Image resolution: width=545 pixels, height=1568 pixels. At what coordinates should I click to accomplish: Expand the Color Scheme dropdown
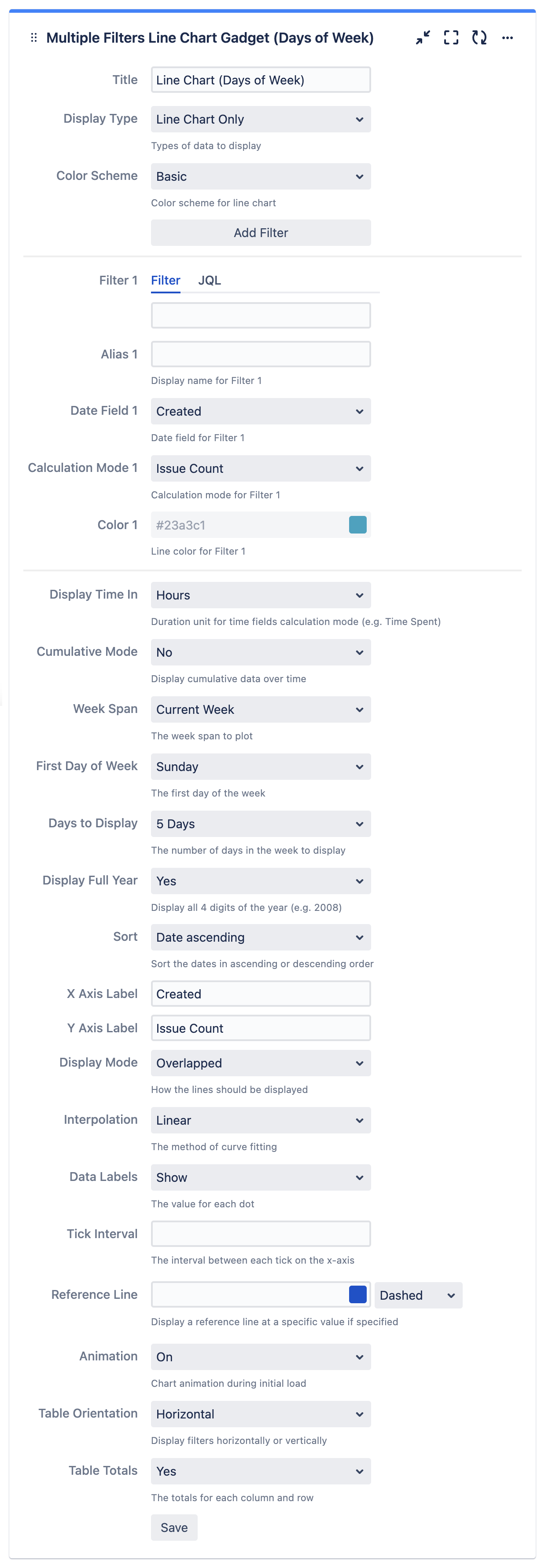coord(261,176)
